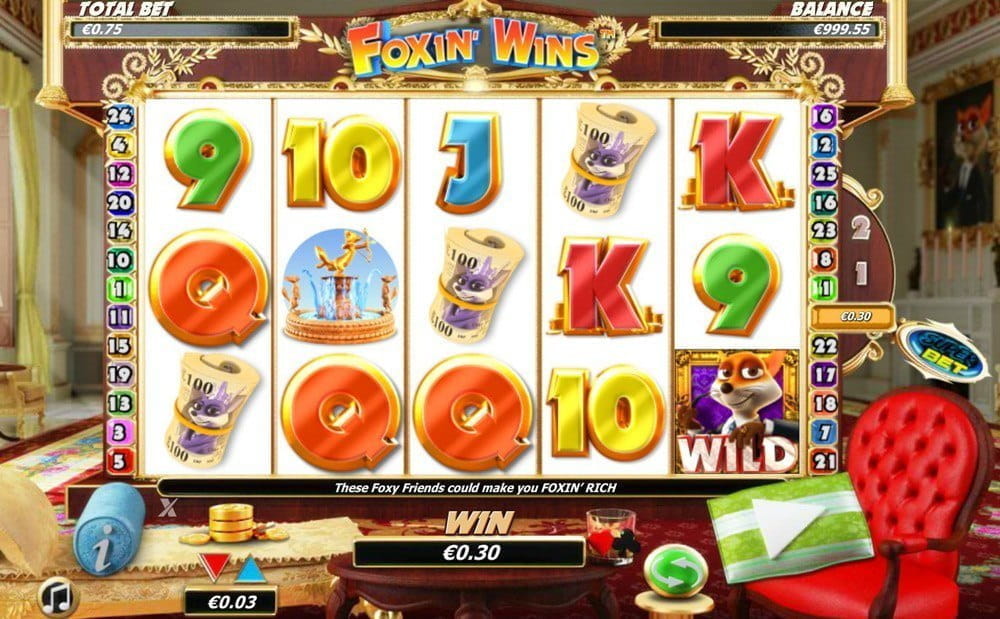Screen dimensions: 1000x619
Task: Click the coin value €0.03 field
Action: pyautogui.click(x=230, y=601)
